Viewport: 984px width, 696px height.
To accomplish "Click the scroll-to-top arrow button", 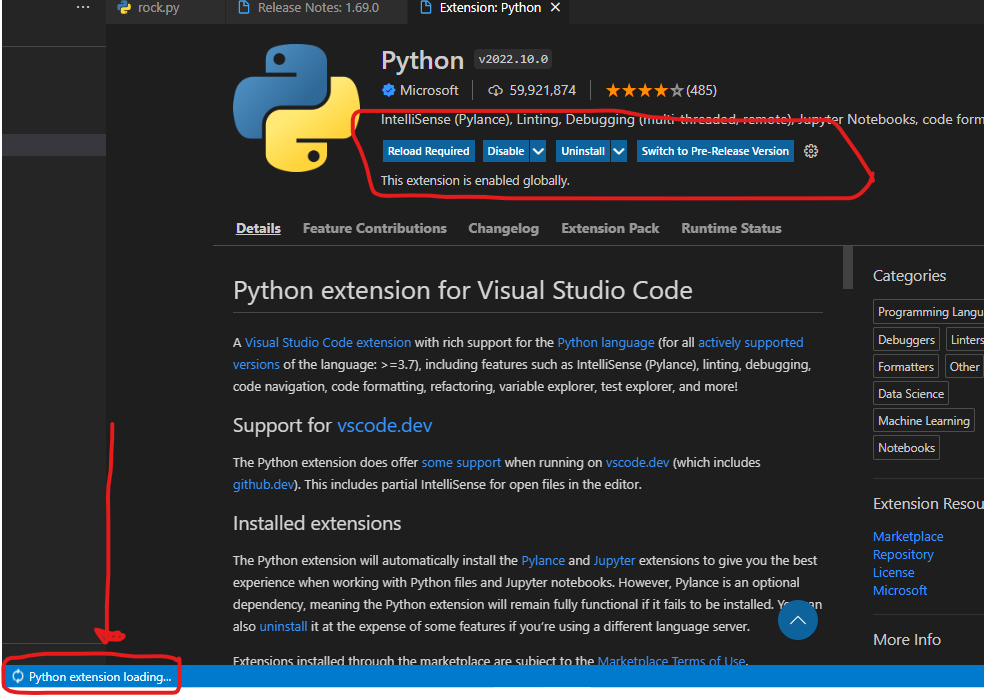I will [x=797, y=621].
